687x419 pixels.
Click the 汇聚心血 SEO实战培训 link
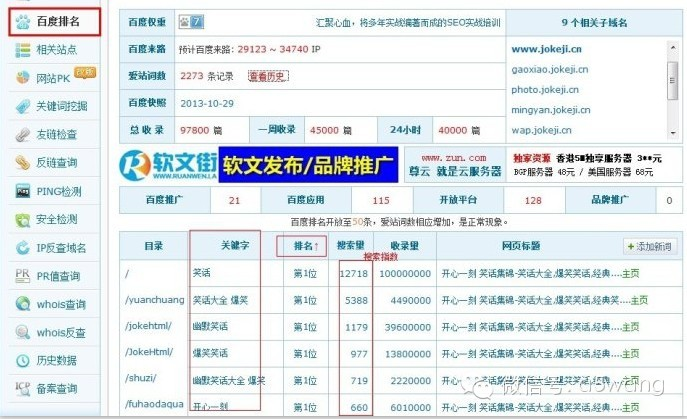tap(408, 22)
